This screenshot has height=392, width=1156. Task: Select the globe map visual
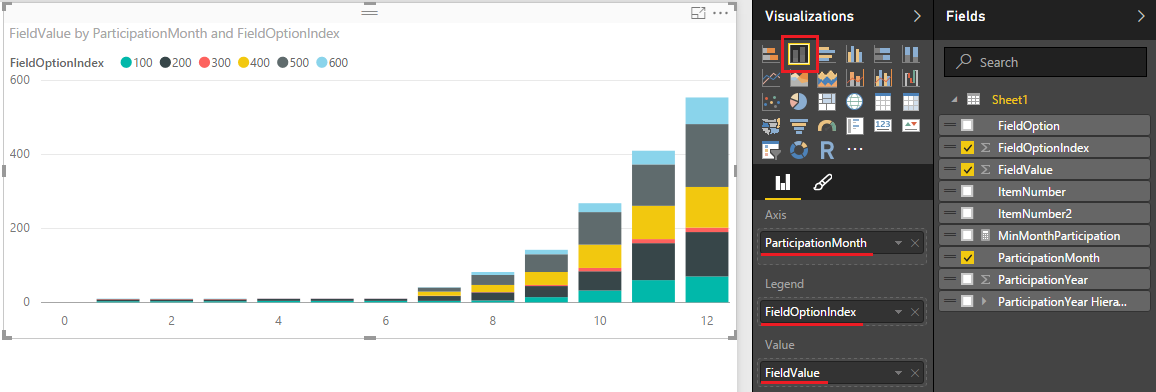(854, 102)
